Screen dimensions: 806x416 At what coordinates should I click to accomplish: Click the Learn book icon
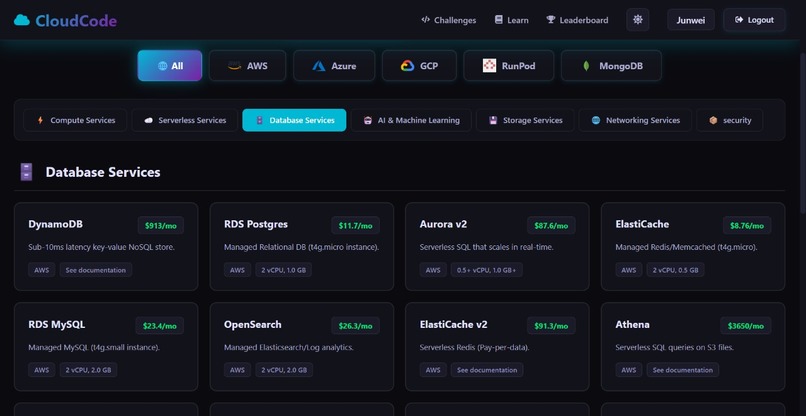(x=498, y=20)
